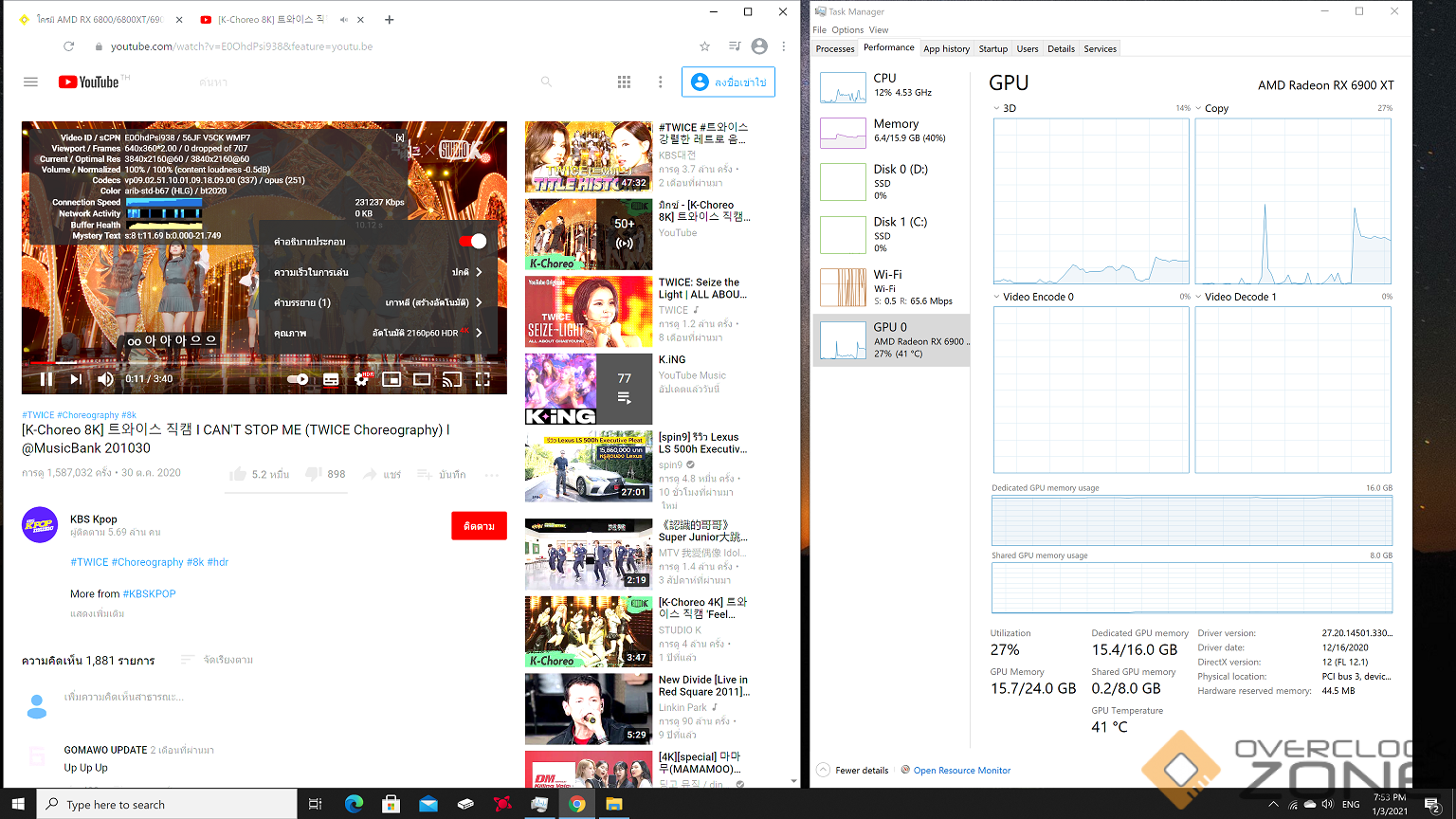Open the Video Decode 1 engine dropdown
This screenshot has height=819, width=1456.
pos(1199,297)
